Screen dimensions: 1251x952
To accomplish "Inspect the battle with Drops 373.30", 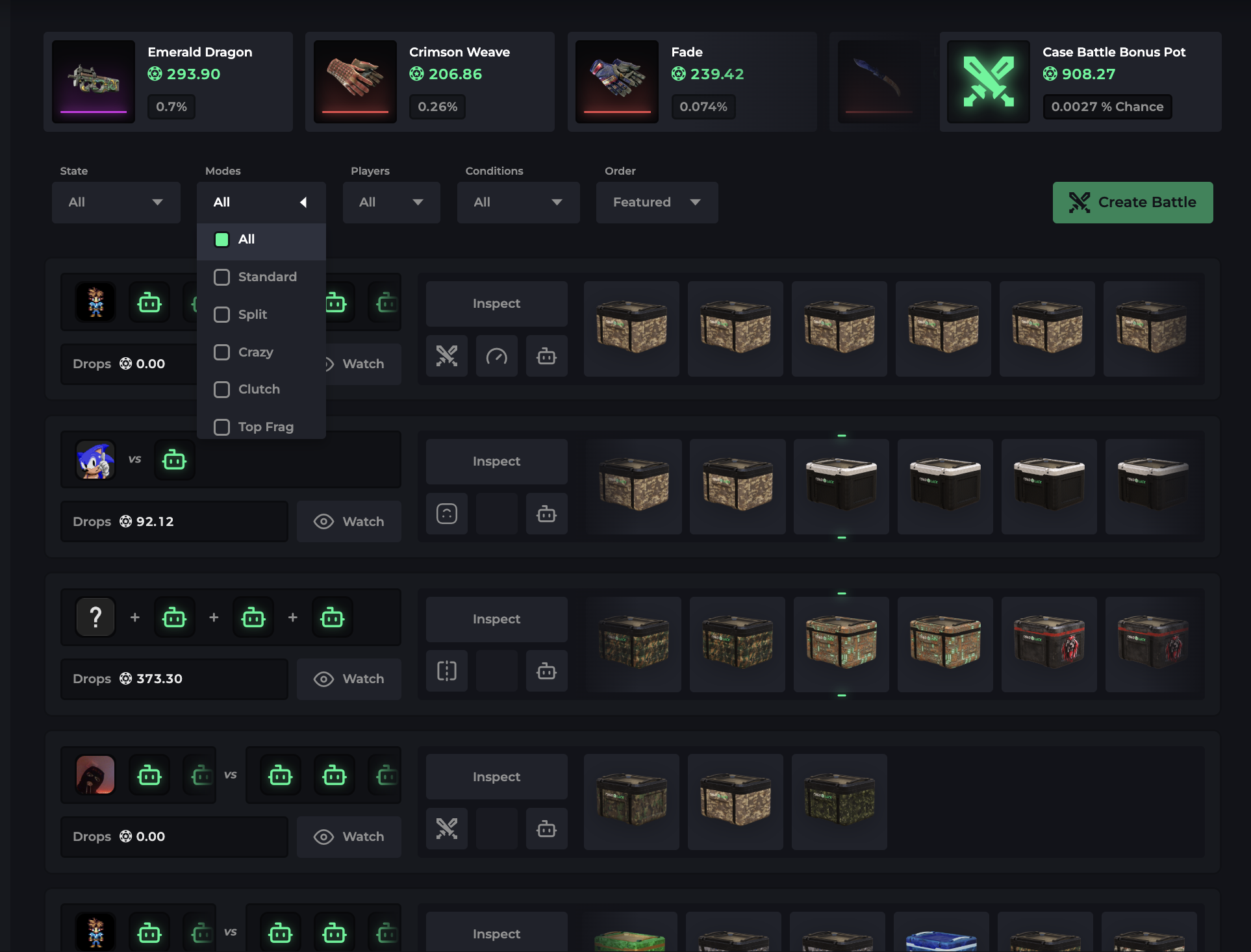I will 497,620.
